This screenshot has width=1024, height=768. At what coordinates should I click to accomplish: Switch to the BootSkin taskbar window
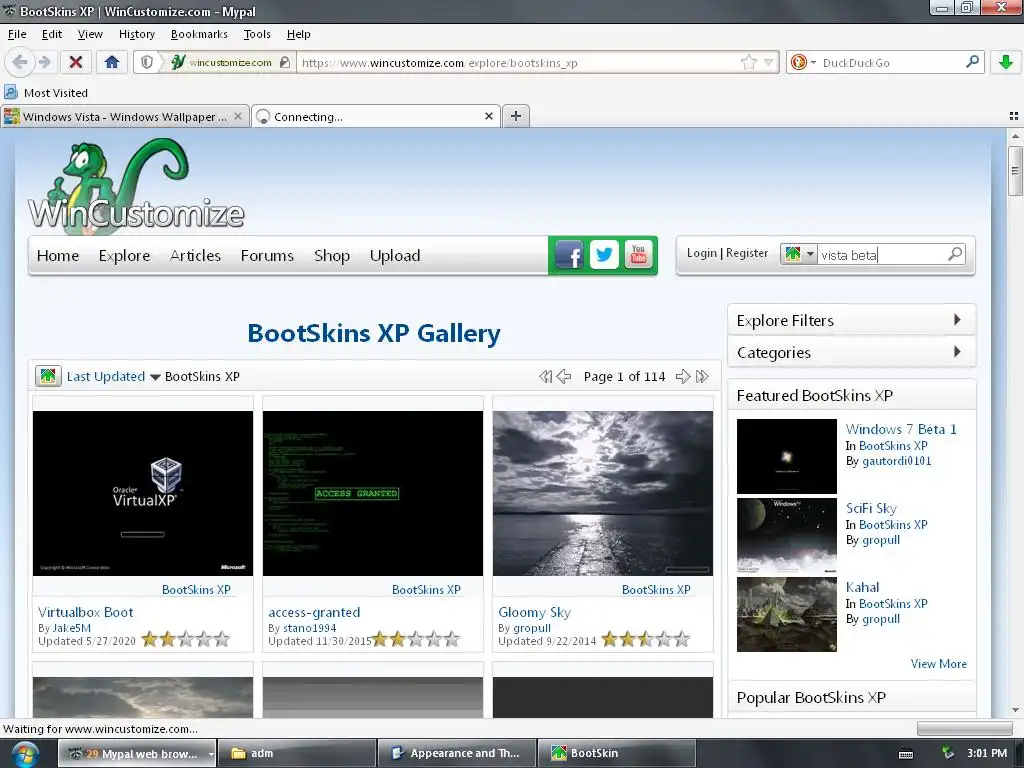pos(615,753)
